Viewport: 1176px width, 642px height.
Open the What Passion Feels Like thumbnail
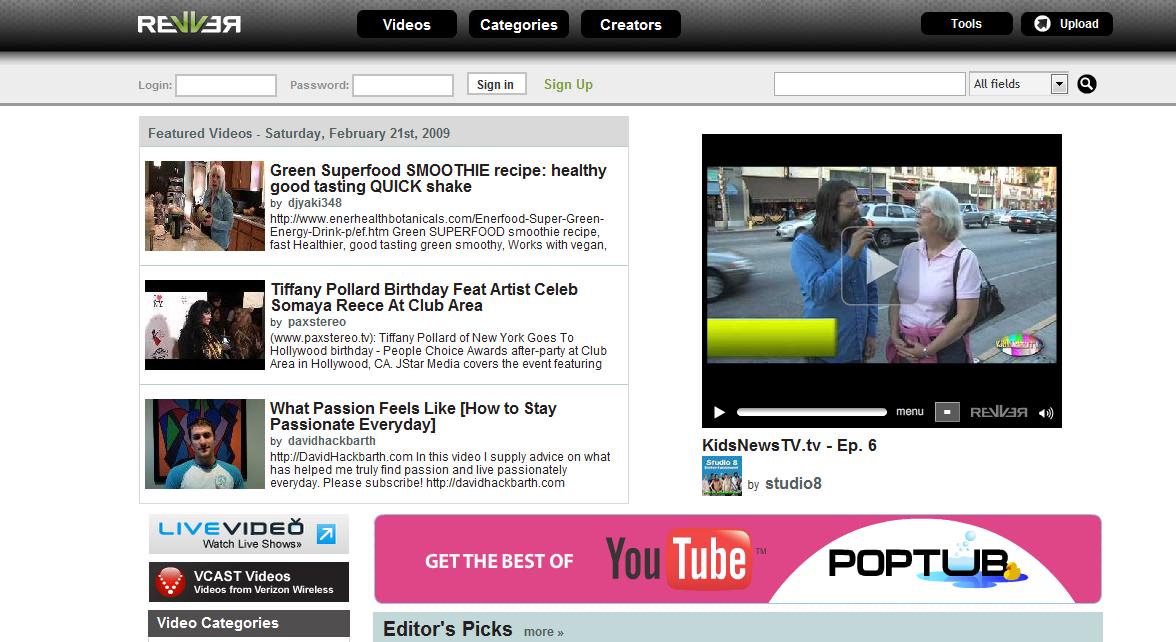tap(205, 444)
